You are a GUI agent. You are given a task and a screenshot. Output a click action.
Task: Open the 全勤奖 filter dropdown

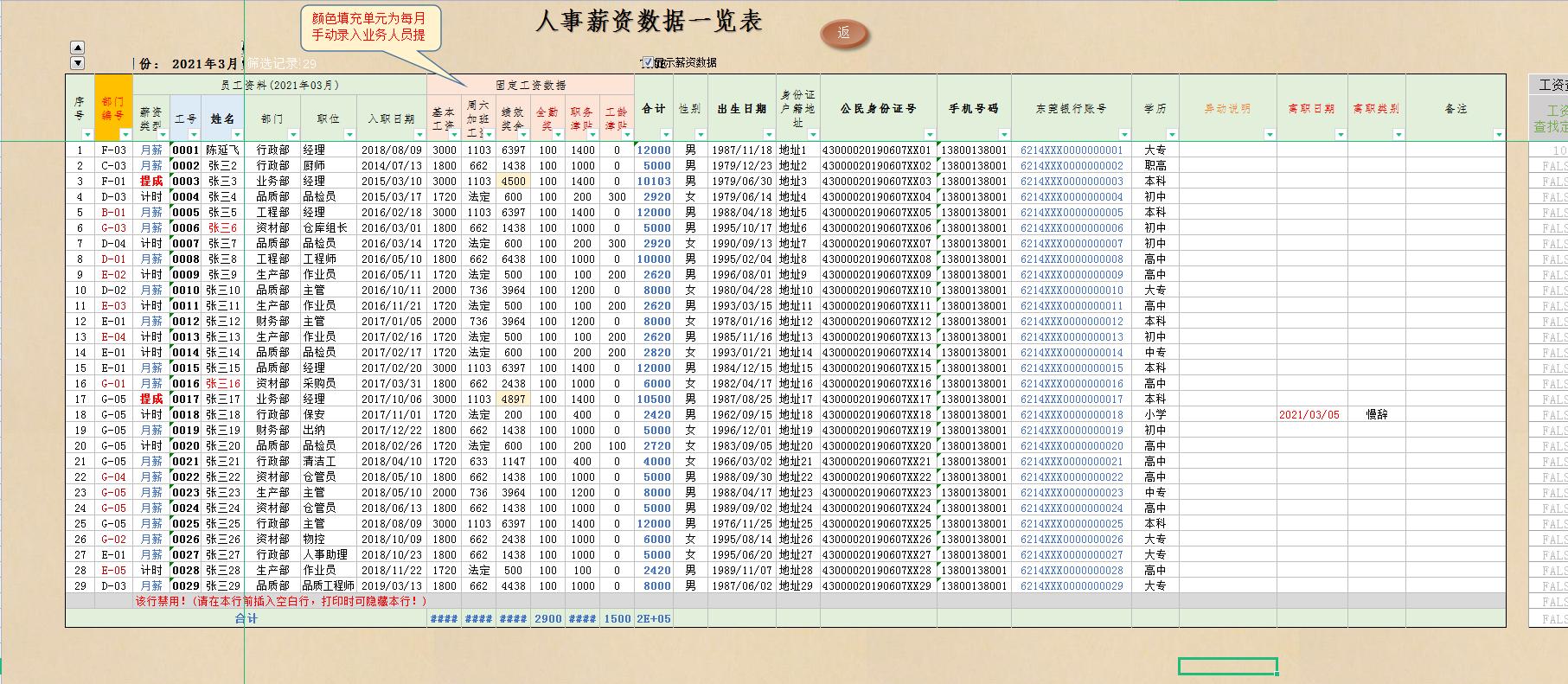coord(558,134)
